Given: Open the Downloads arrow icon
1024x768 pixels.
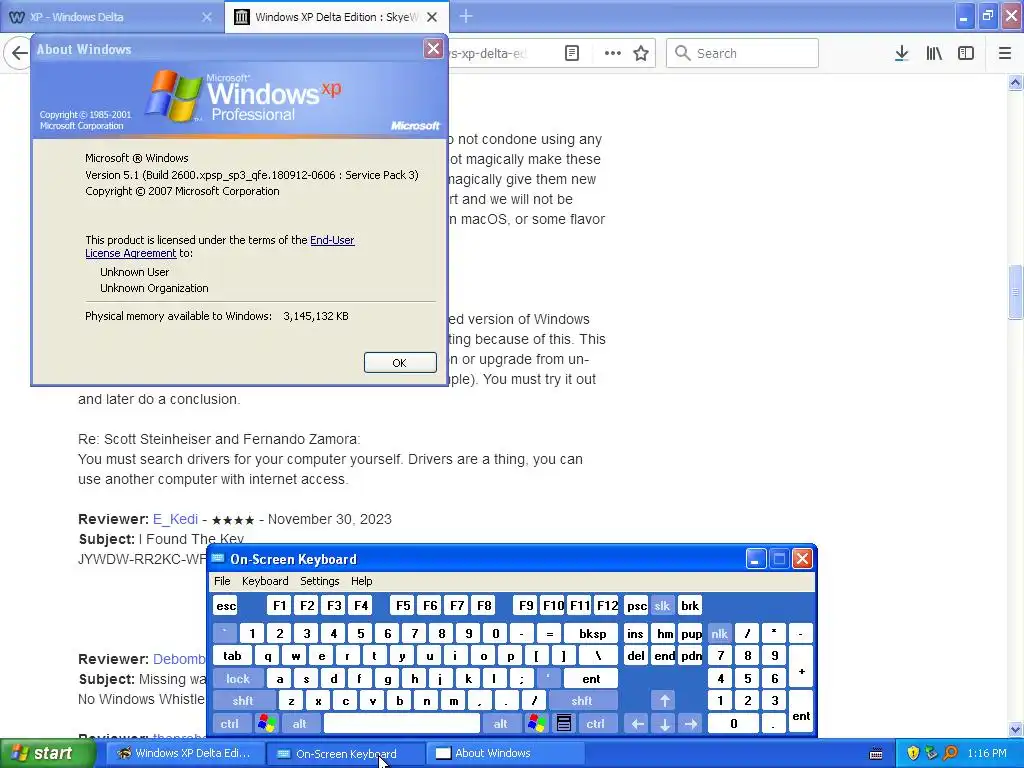Looking at the screenshot, I should pyautogui.click(x=901, y=54).
